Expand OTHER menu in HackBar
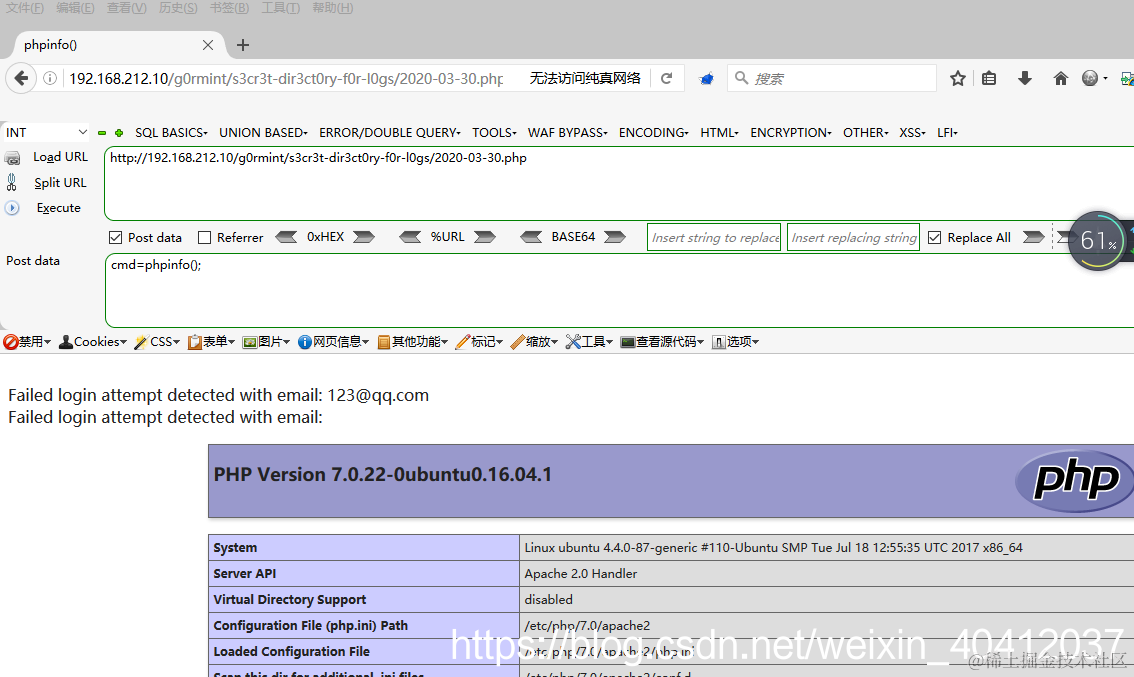Screen dimensions: 1134x677 tap(866, 132)
